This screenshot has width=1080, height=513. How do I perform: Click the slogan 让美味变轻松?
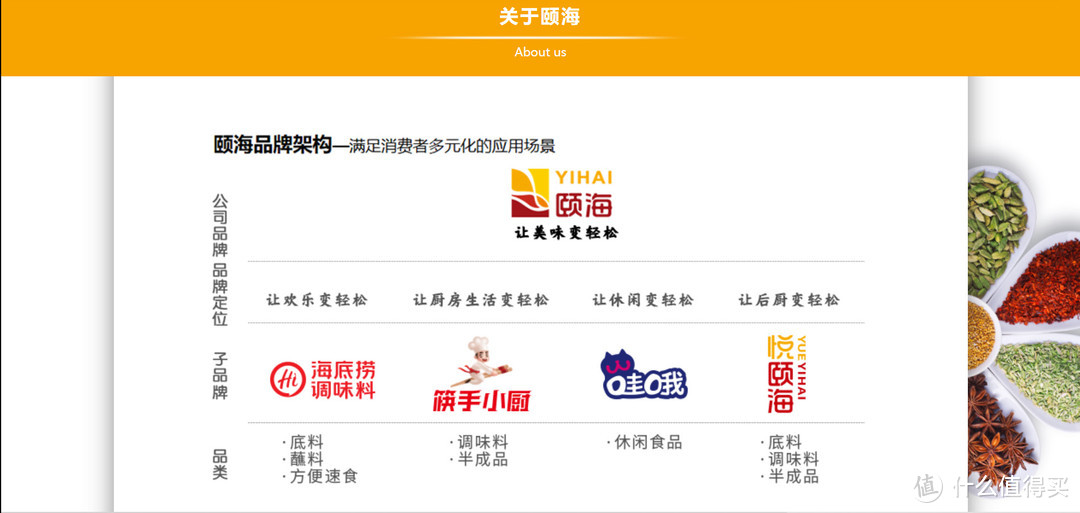pos(566,233)
